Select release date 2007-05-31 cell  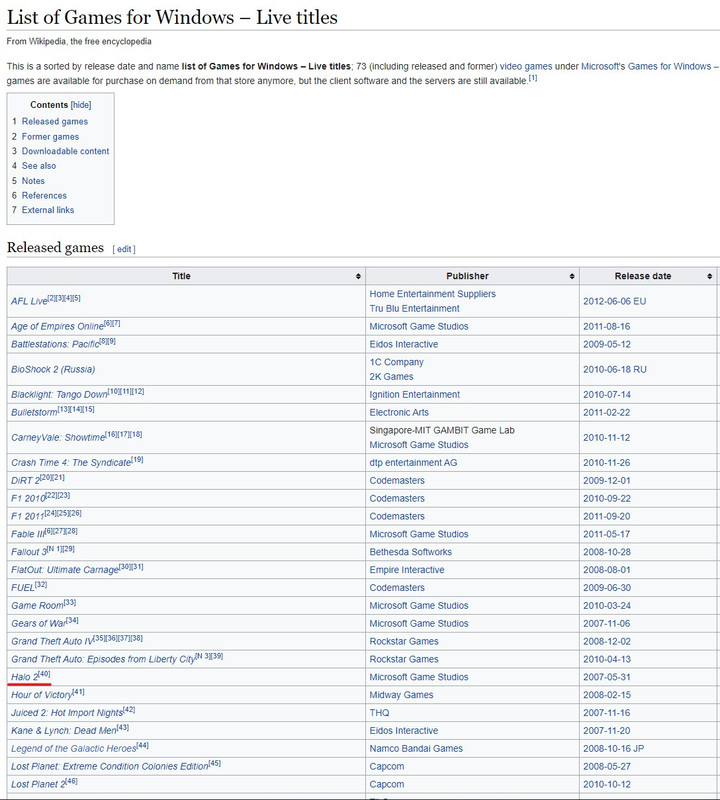point(648,677)
